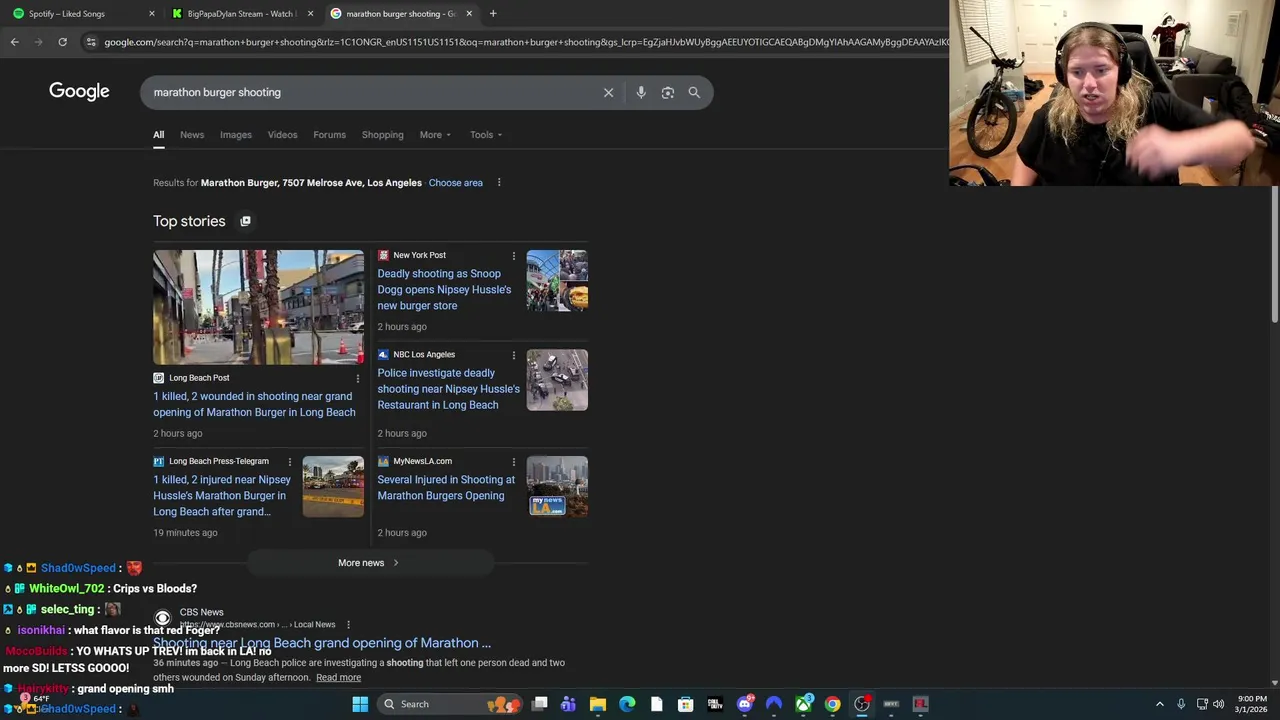Open the clock showing 9:00 PM
This screenshot has height=720, width=1280.
click(1252, 704)
